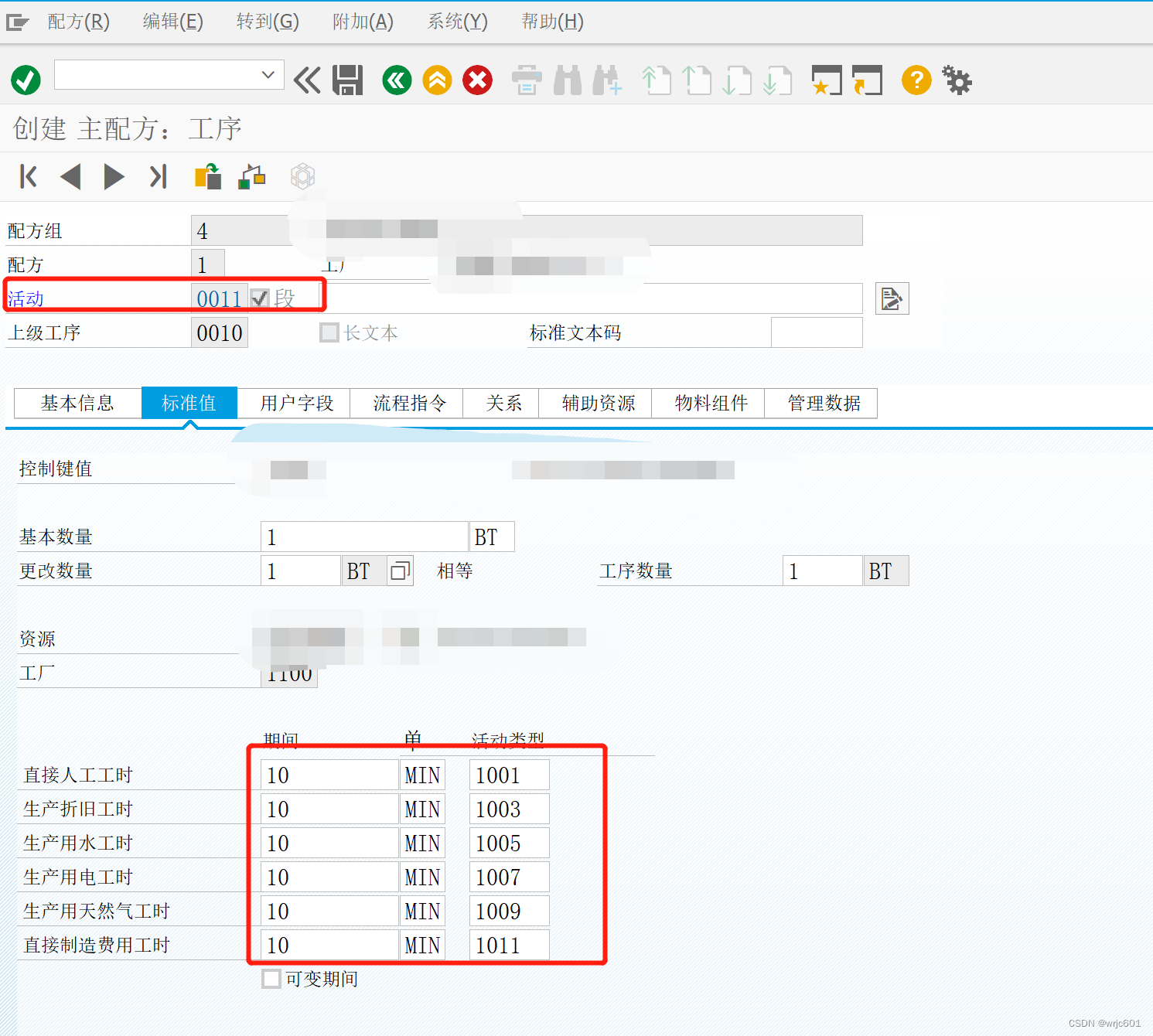
Task: Click the long text editor icon
Action: pyautogui.click(x=892, y=298)
